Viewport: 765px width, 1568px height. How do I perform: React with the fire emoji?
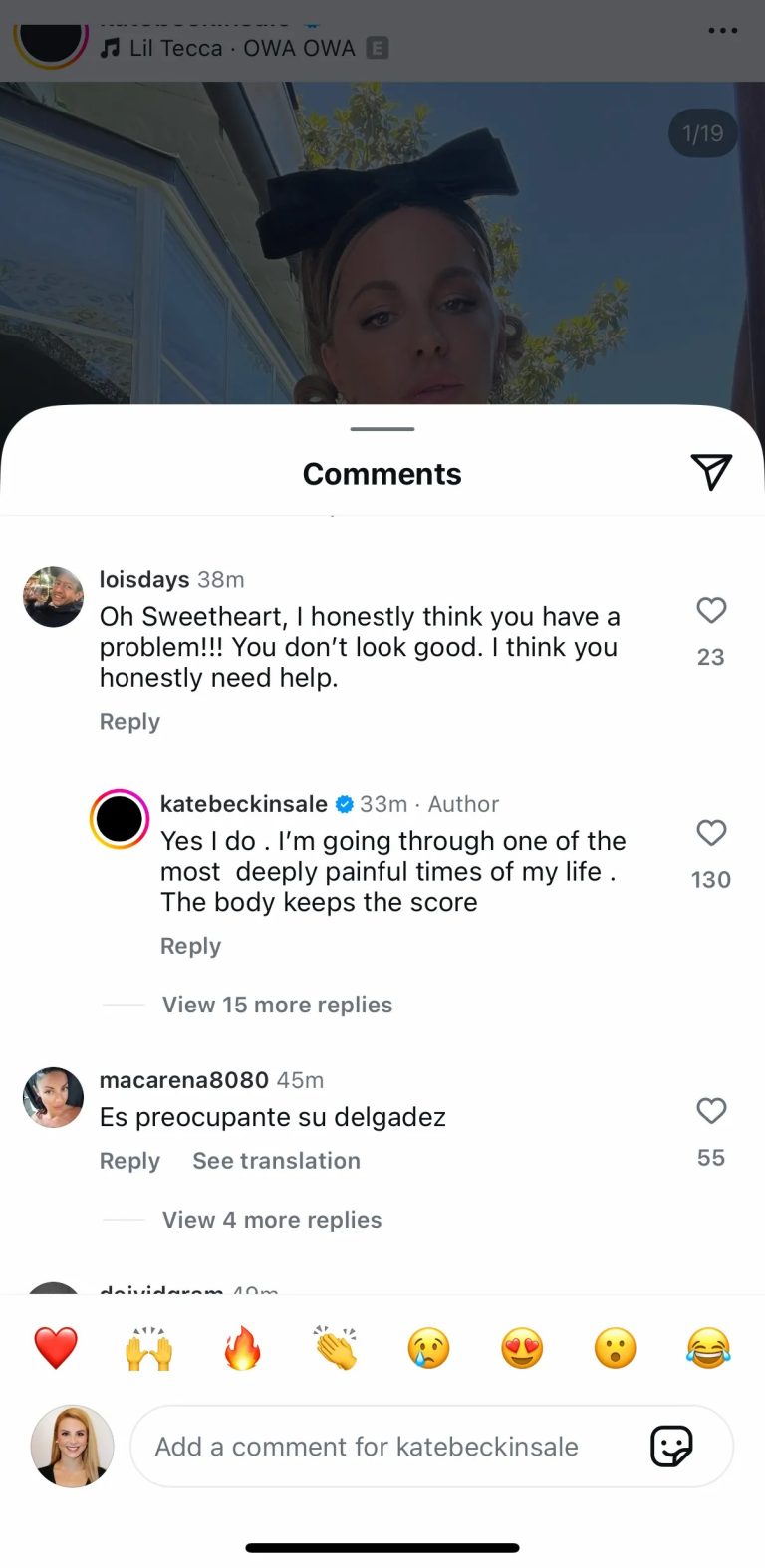pos(241,1346)
